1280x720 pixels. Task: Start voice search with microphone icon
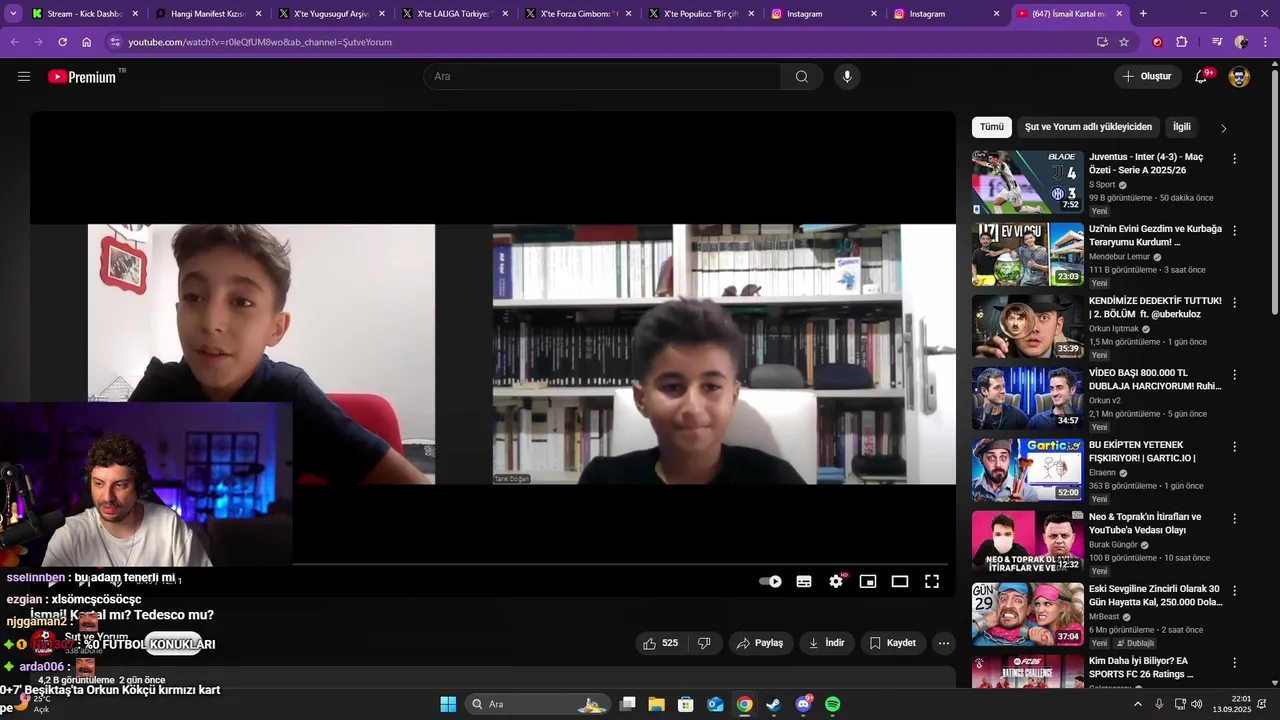pos(847,76)
